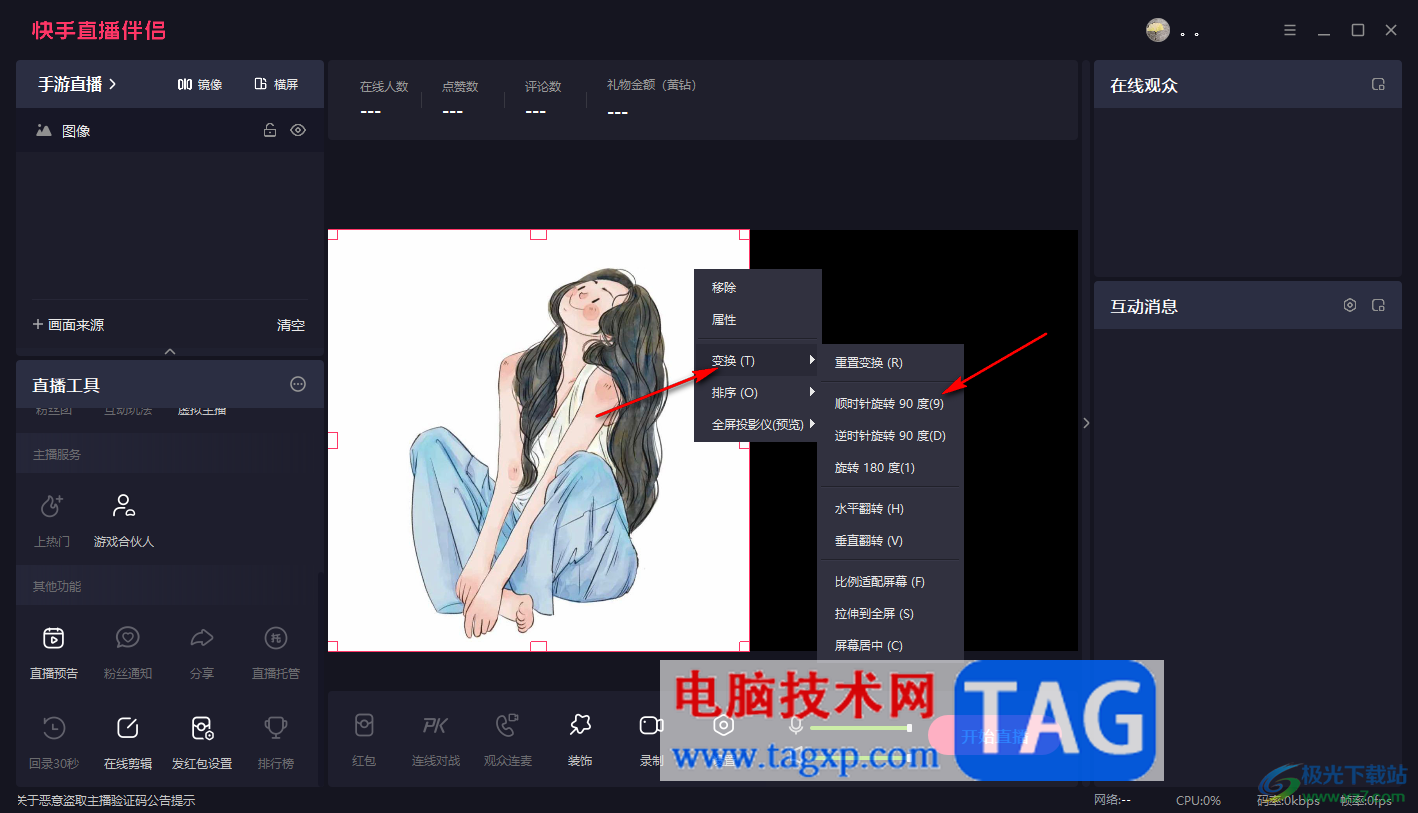Hide the 图像 source with eye icon
Viewport: 1418px width, 813px height.
tap(298, 130)
